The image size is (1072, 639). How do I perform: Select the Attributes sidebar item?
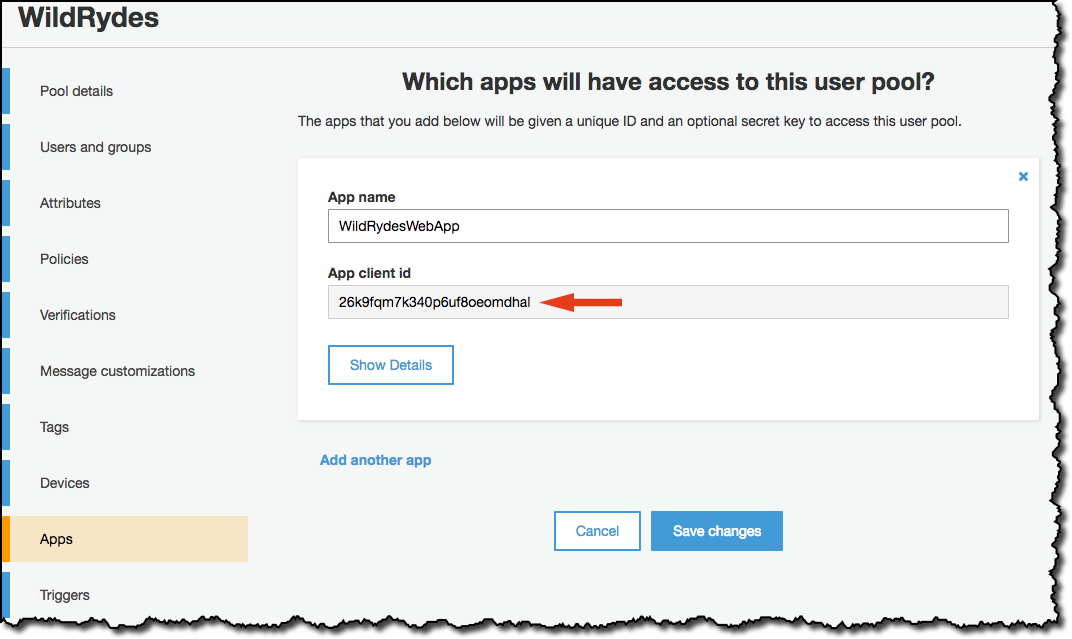click(x=70, y=203)
